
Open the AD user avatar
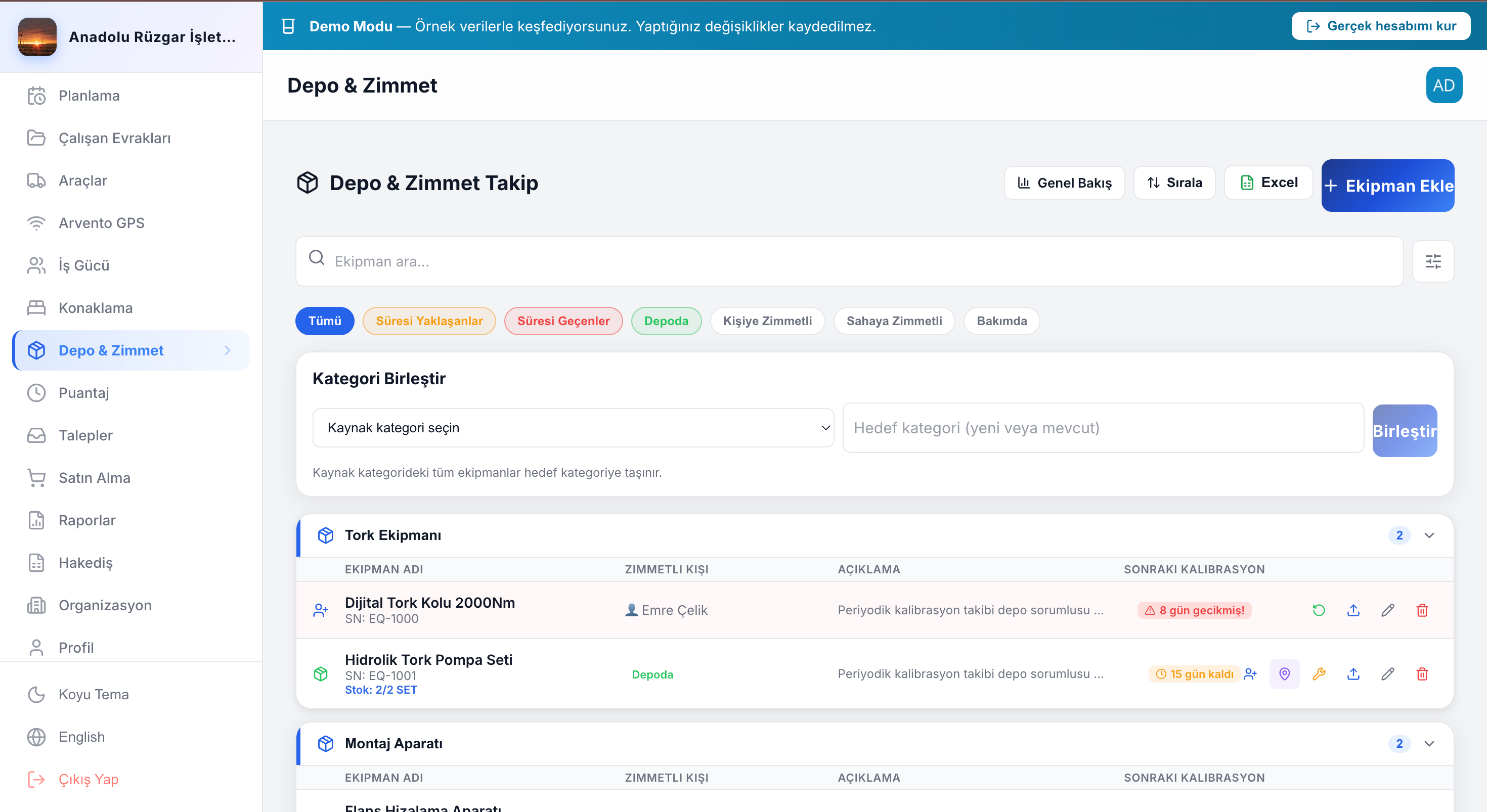[1444, 85]
